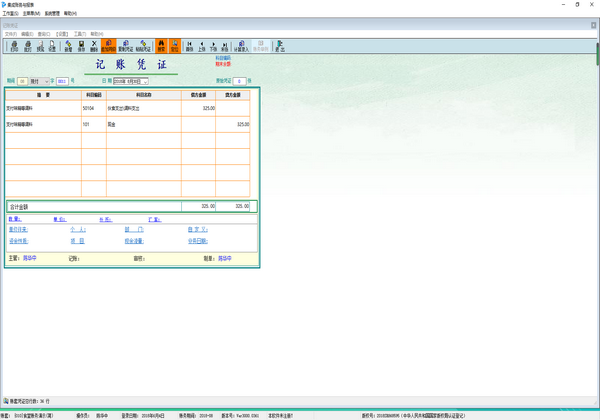
Task: Click the Copy Voucher (复制凭证) icon
Action: tap(126, 46)
